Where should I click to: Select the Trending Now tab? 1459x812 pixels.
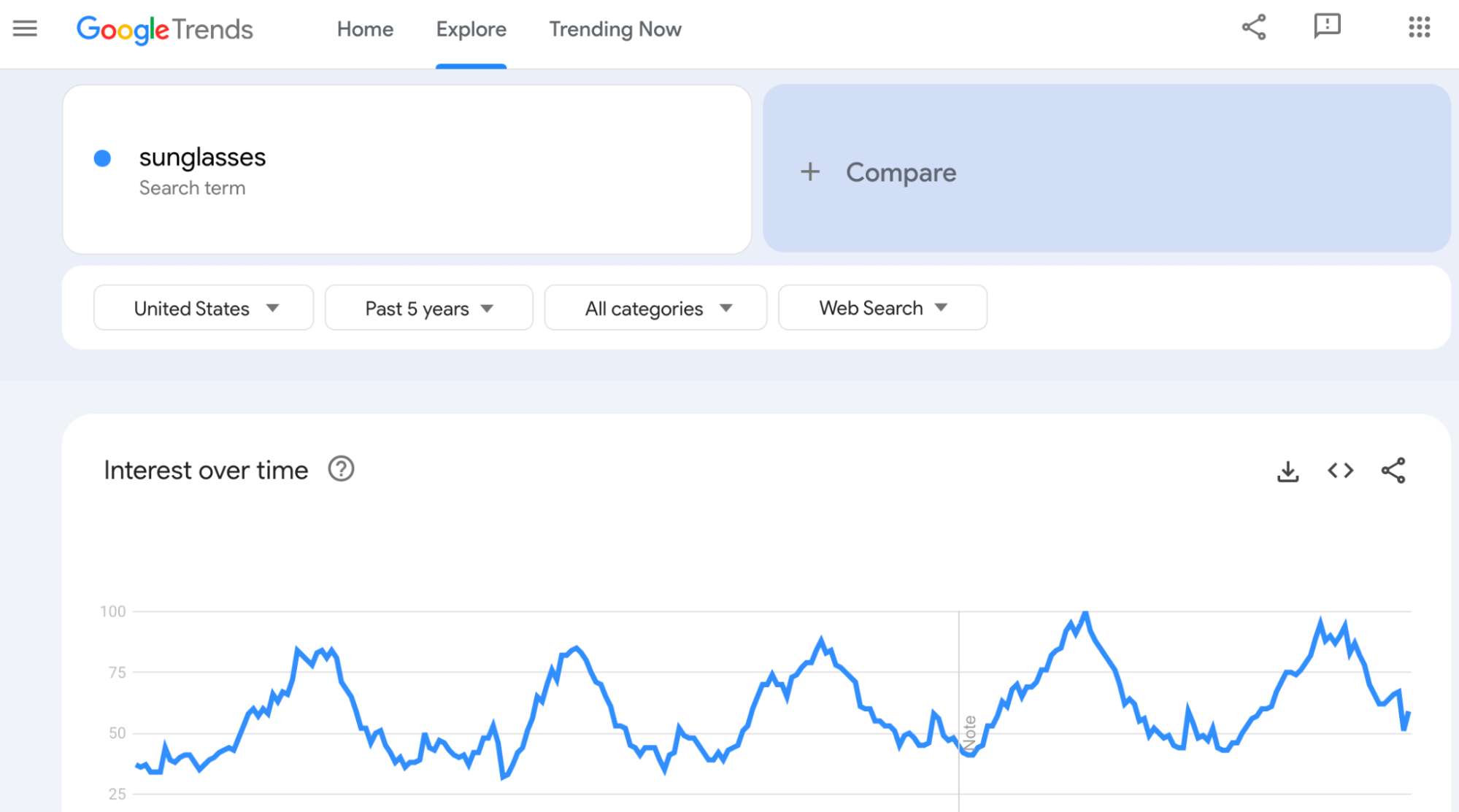(x=614, y=29)
